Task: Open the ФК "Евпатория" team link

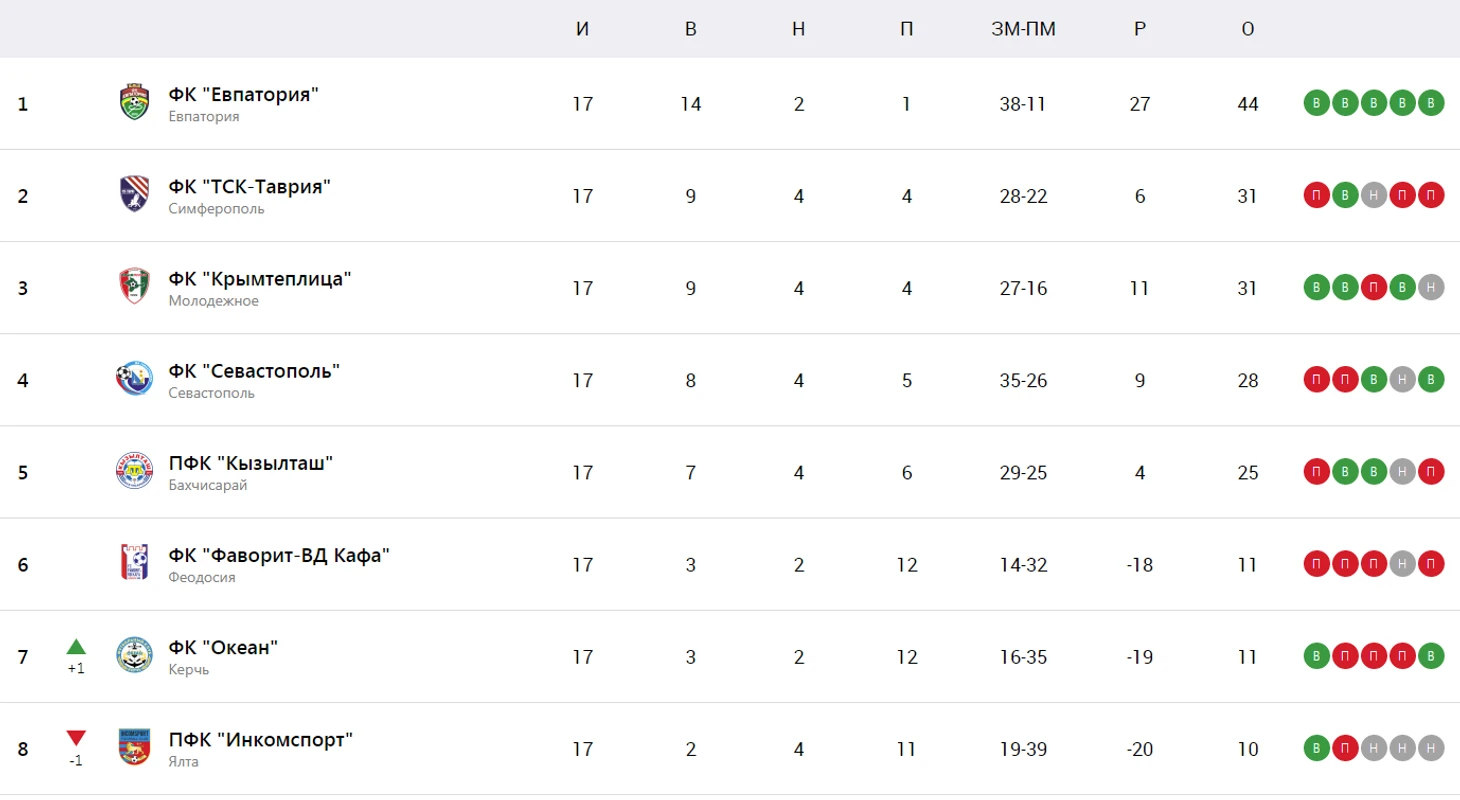Action: point(243,95)
